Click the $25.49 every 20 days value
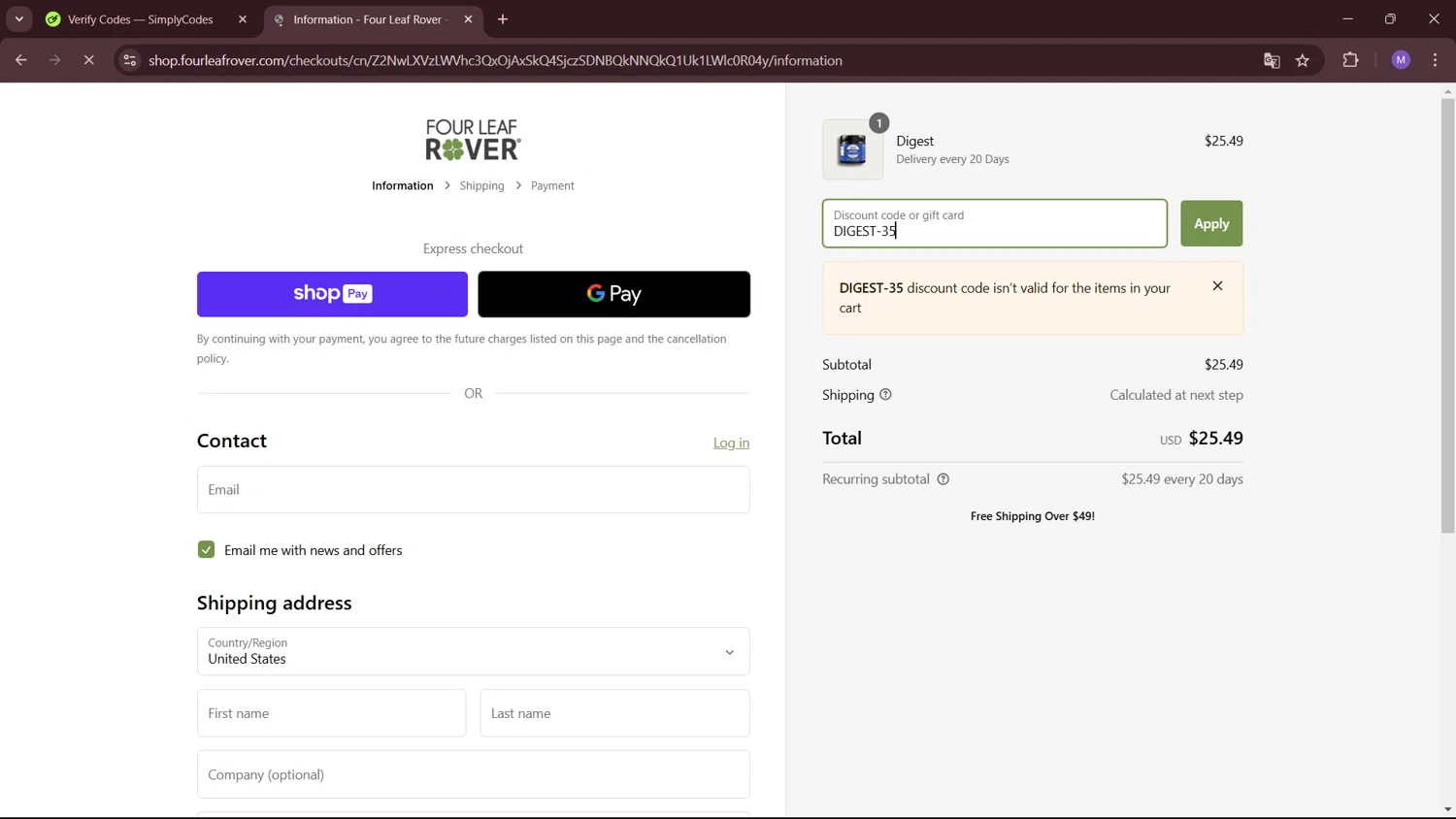 click(1181, 479)
